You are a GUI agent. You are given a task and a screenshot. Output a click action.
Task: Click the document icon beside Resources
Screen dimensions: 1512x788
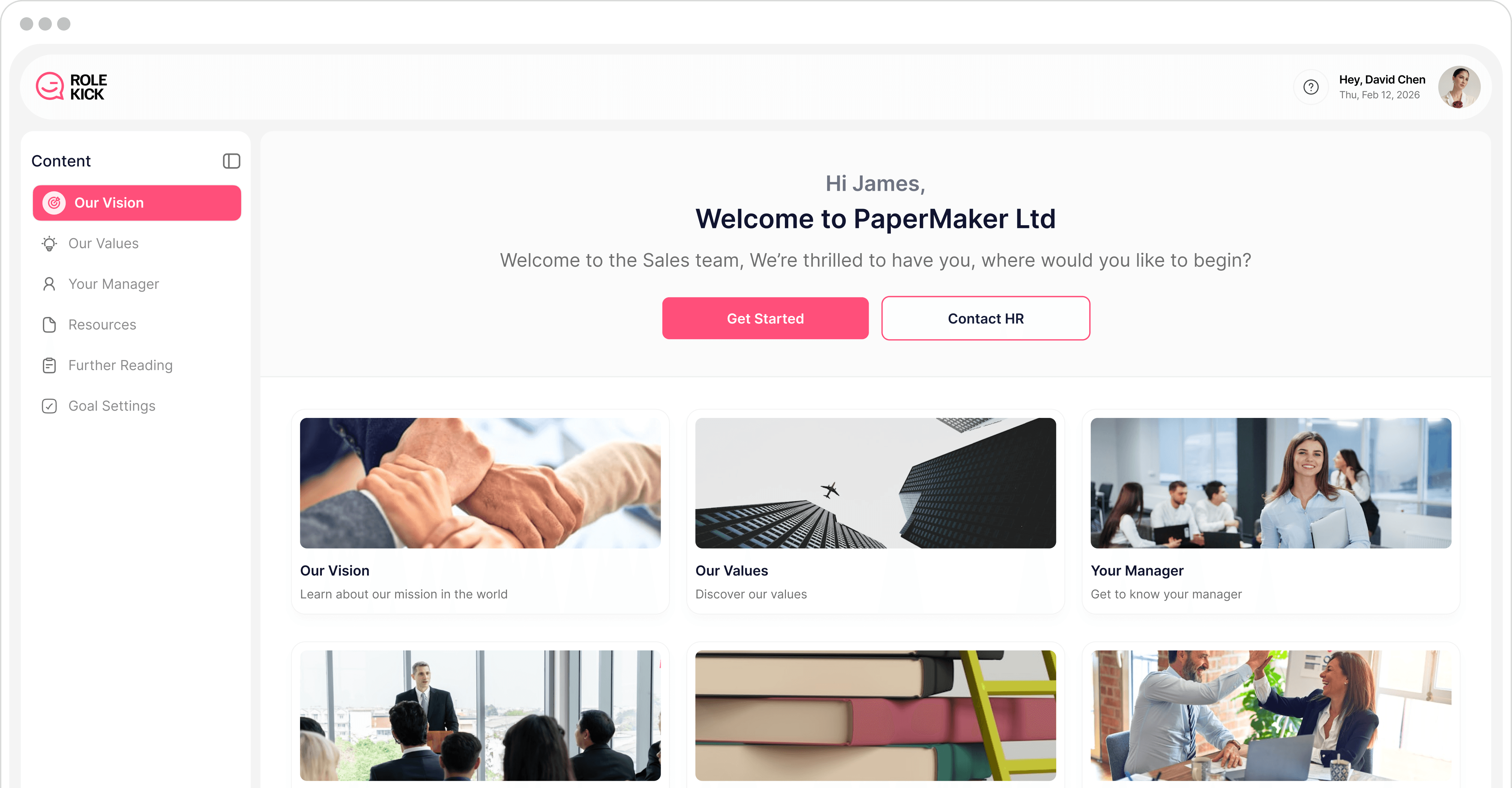(x=49, y=325)
